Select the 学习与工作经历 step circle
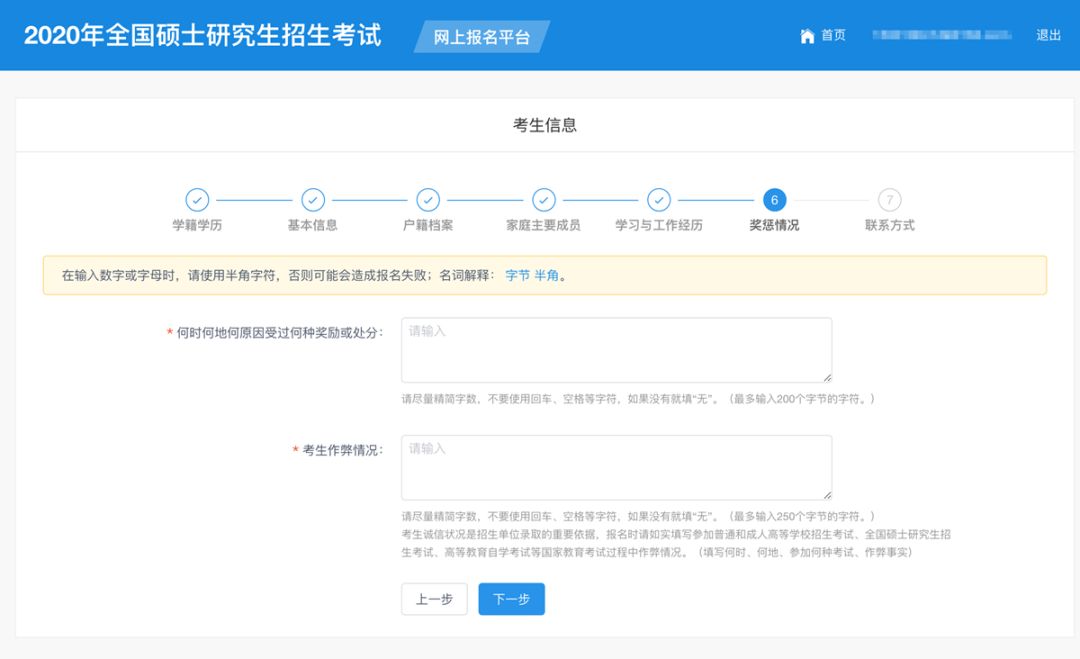The image size is (1080, 659). 659,199
